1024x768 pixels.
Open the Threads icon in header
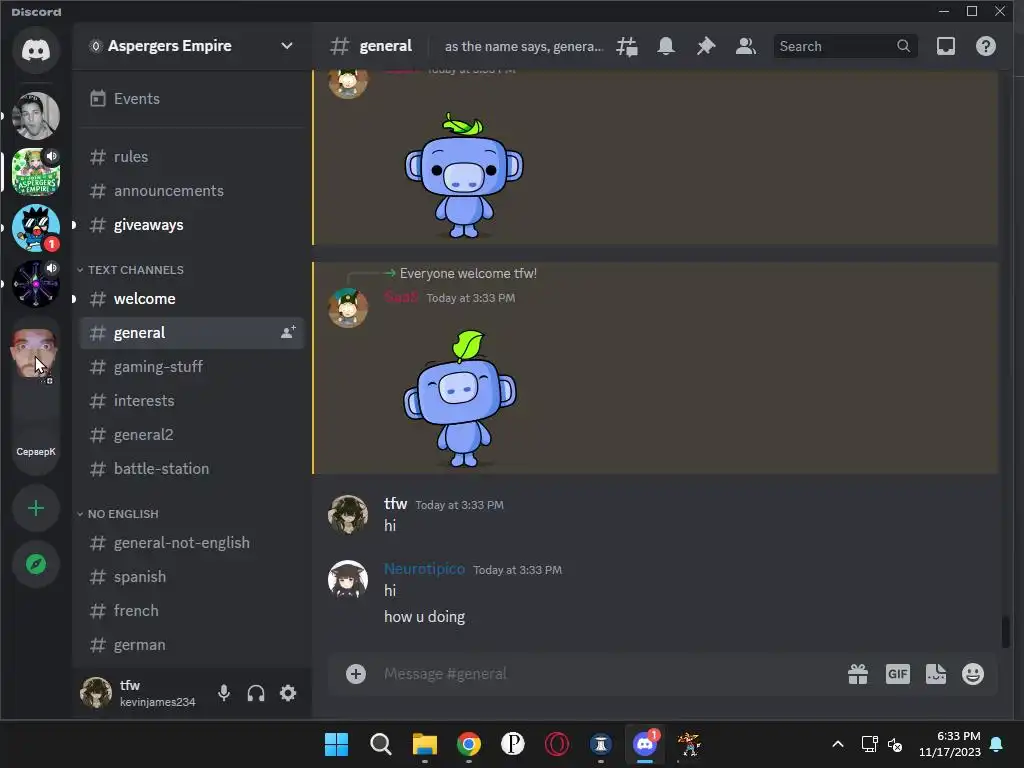627,46
